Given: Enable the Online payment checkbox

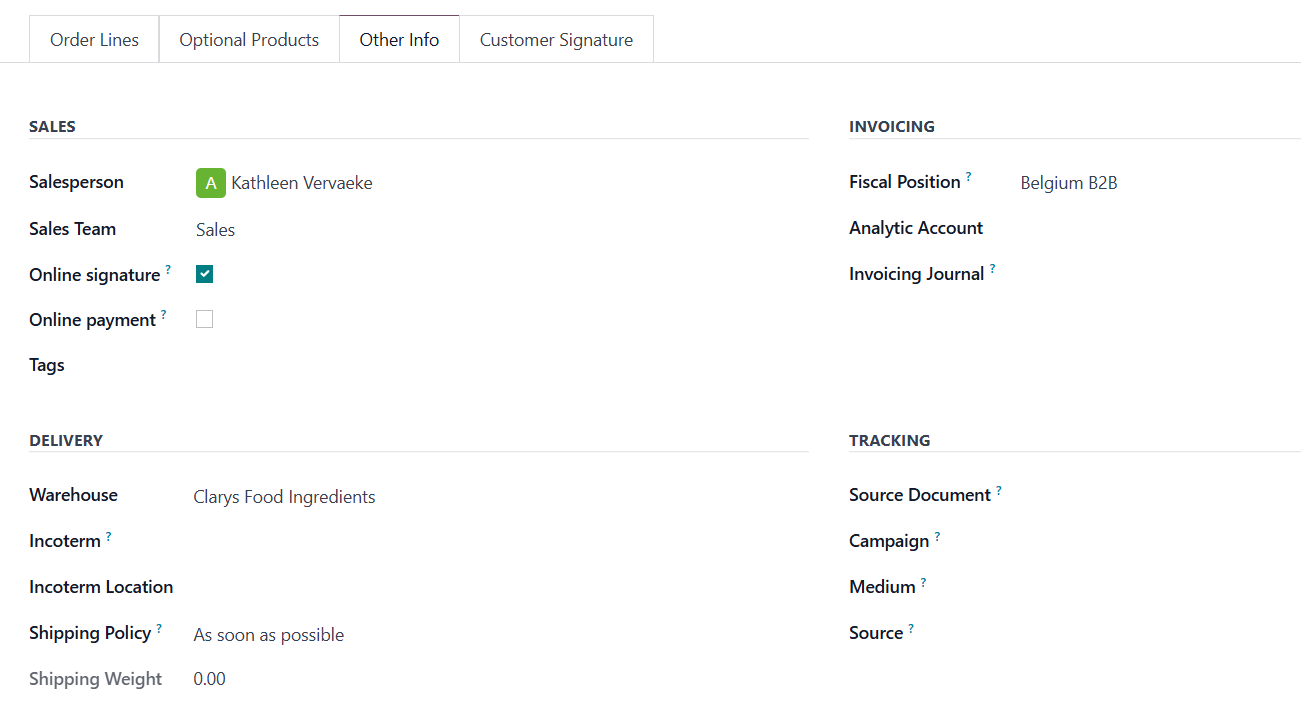Looking at the screenshot, I should click(205, 320).
